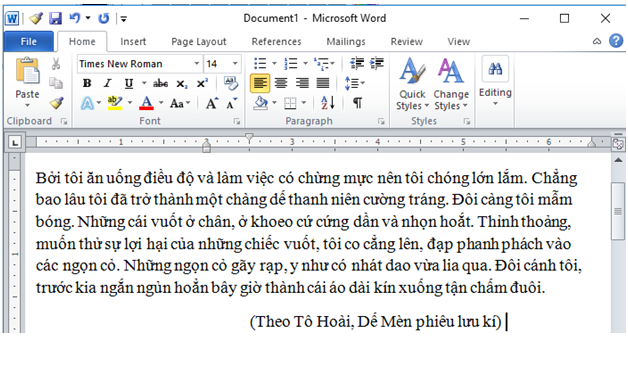Click the Clear Formatting icon
This screenshot has width=628, height=375.
[230, 83]
